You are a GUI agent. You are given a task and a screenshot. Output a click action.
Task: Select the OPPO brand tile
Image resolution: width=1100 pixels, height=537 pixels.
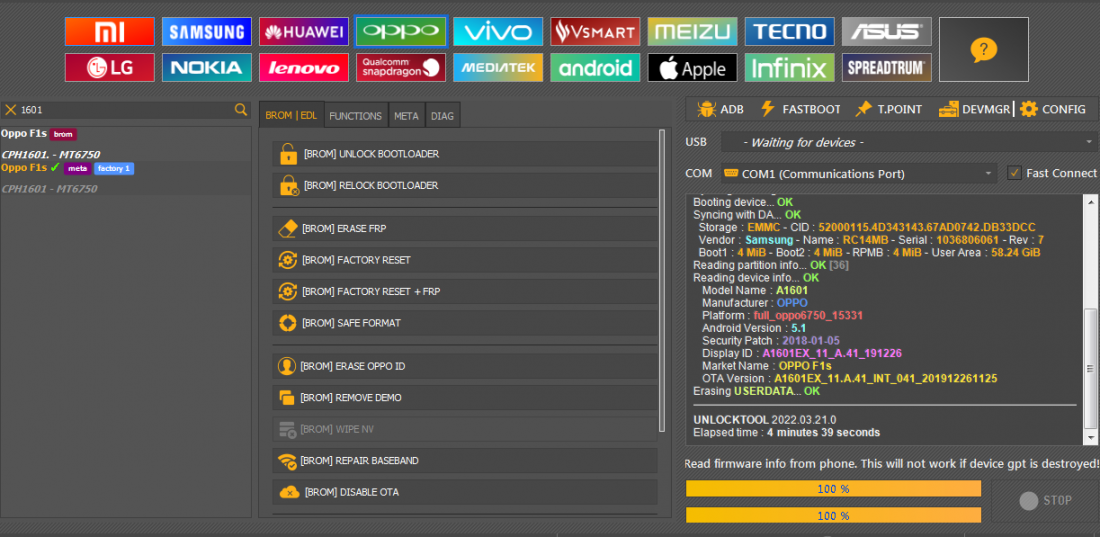tap(401, 32)
